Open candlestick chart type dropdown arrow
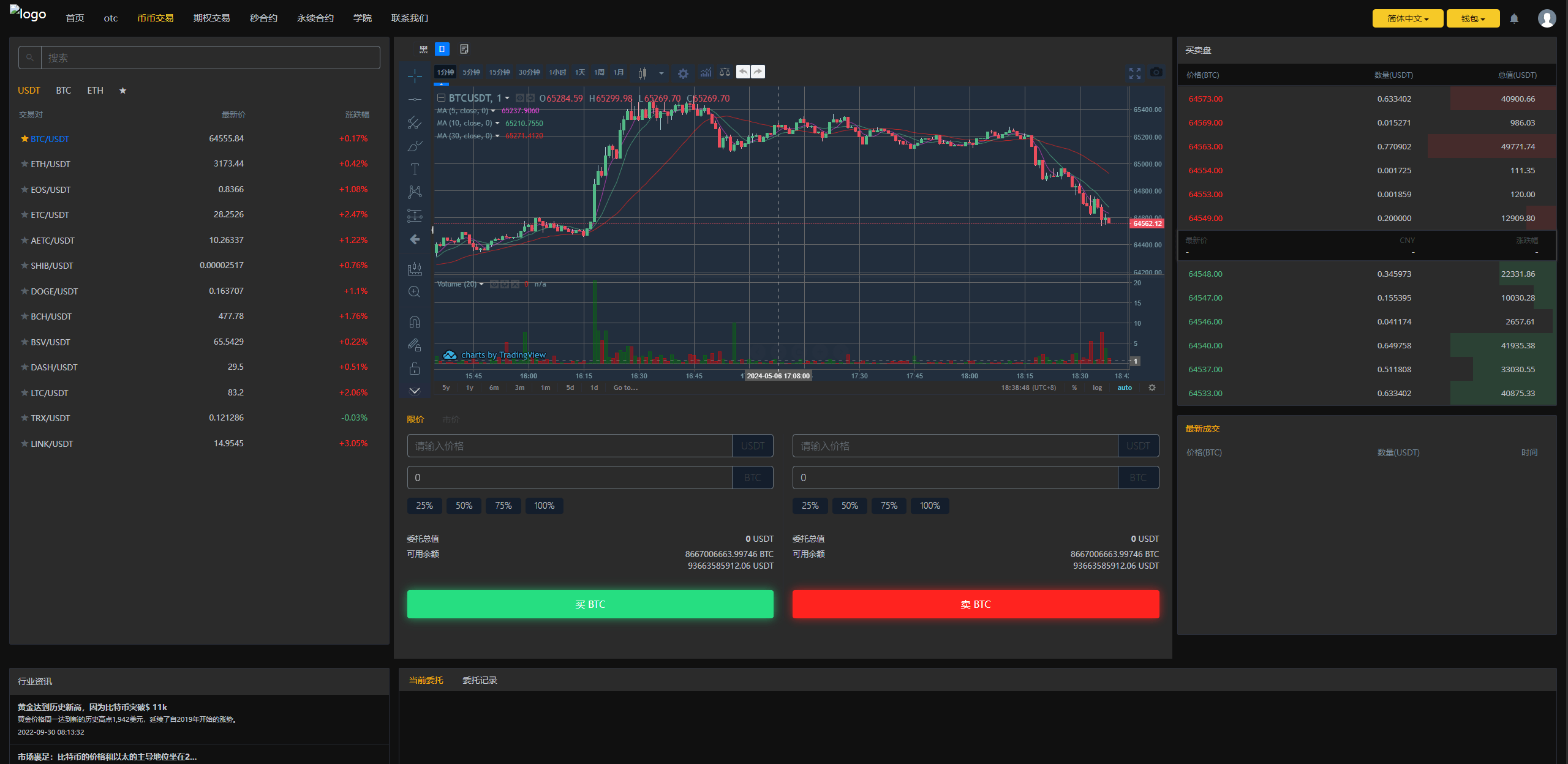Screen dimensions: 1568x764 [x=661, y=73]
